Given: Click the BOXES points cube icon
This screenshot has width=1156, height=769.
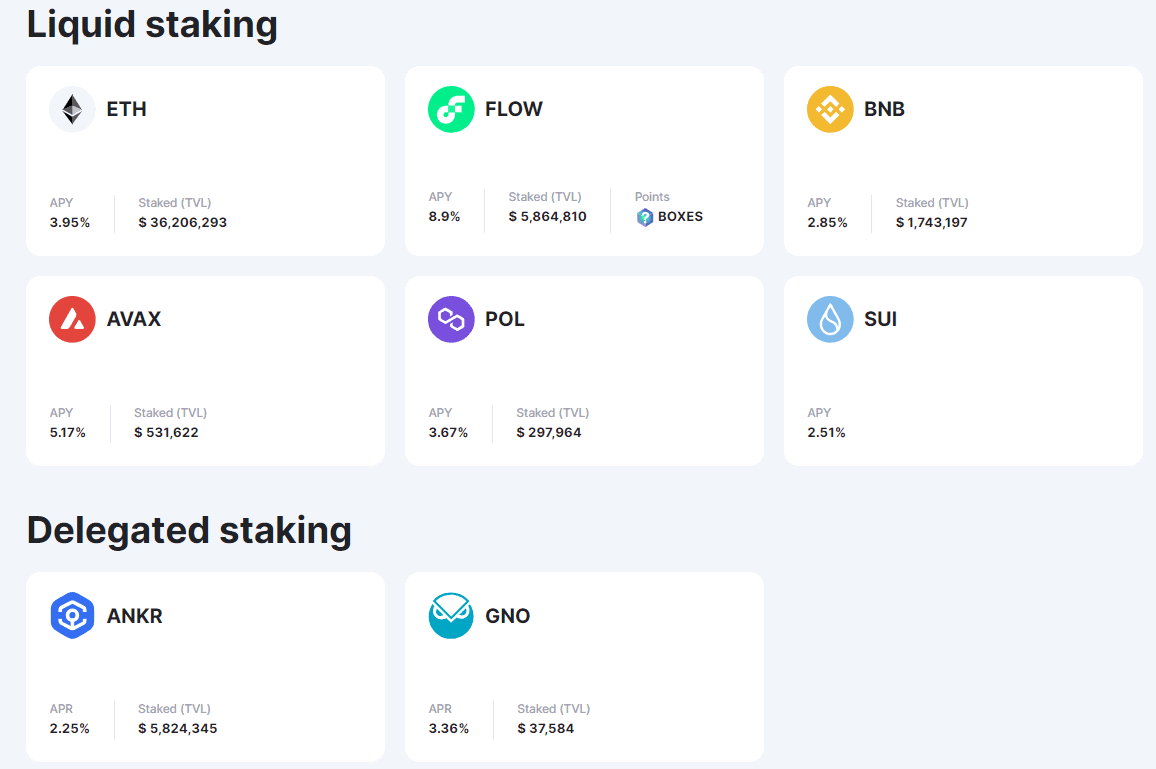Looking at the screenshot, I should click(x=645, y=217).
